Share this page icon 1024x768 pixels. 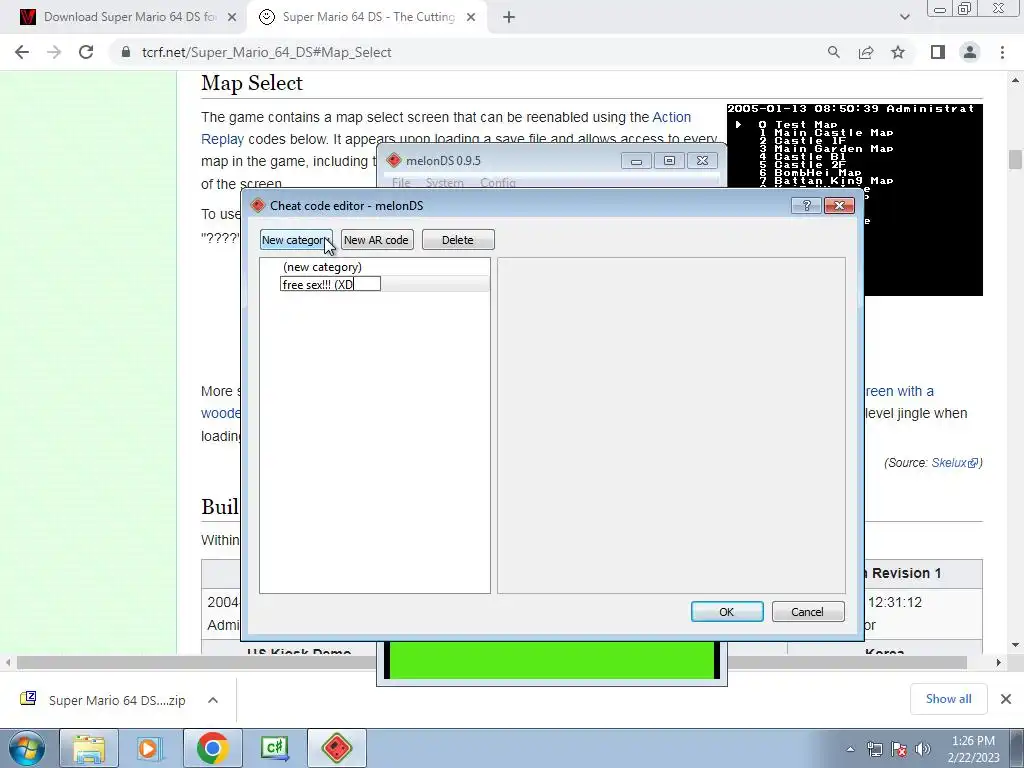(866, 52)
